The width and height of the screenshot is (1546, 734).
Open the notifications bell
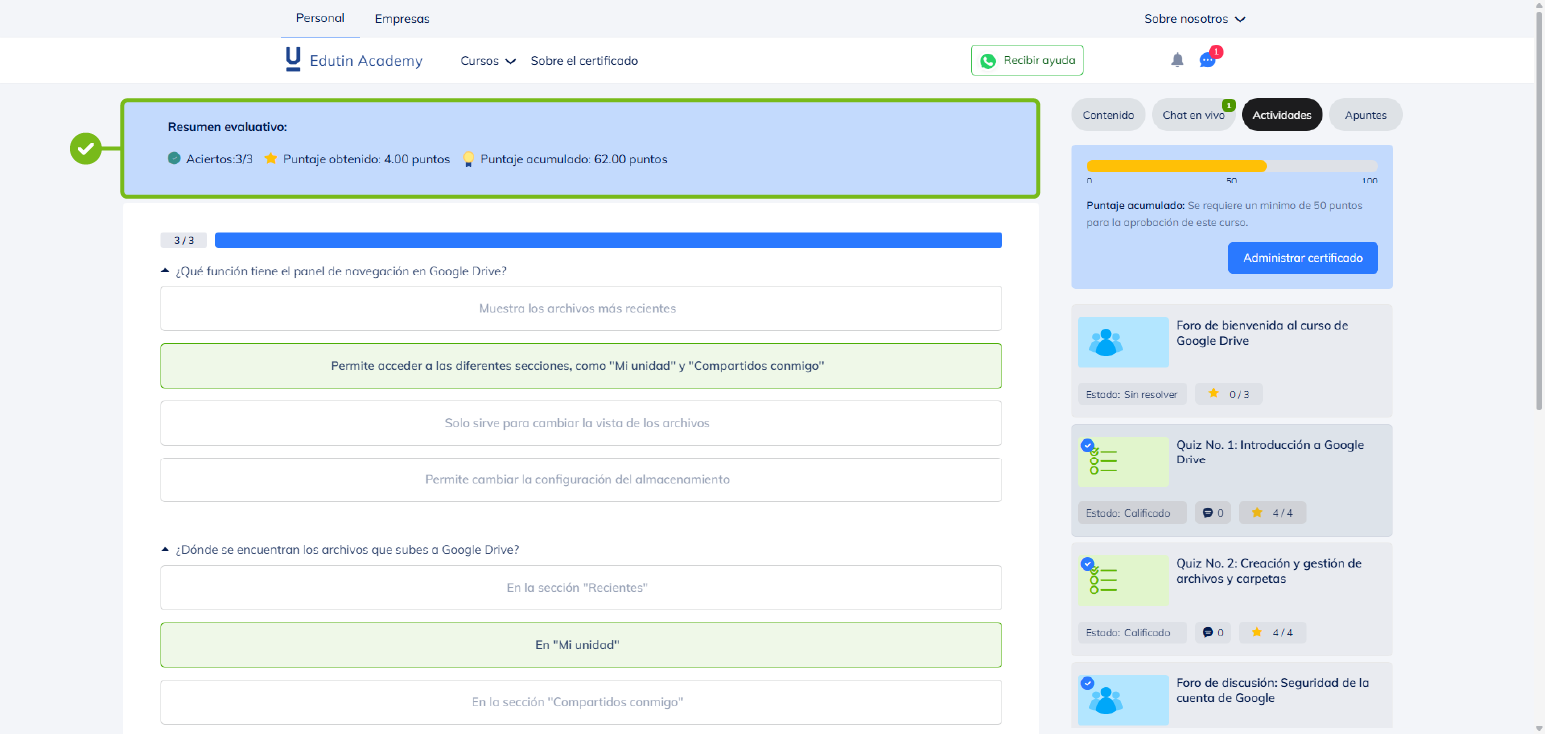1177,60
